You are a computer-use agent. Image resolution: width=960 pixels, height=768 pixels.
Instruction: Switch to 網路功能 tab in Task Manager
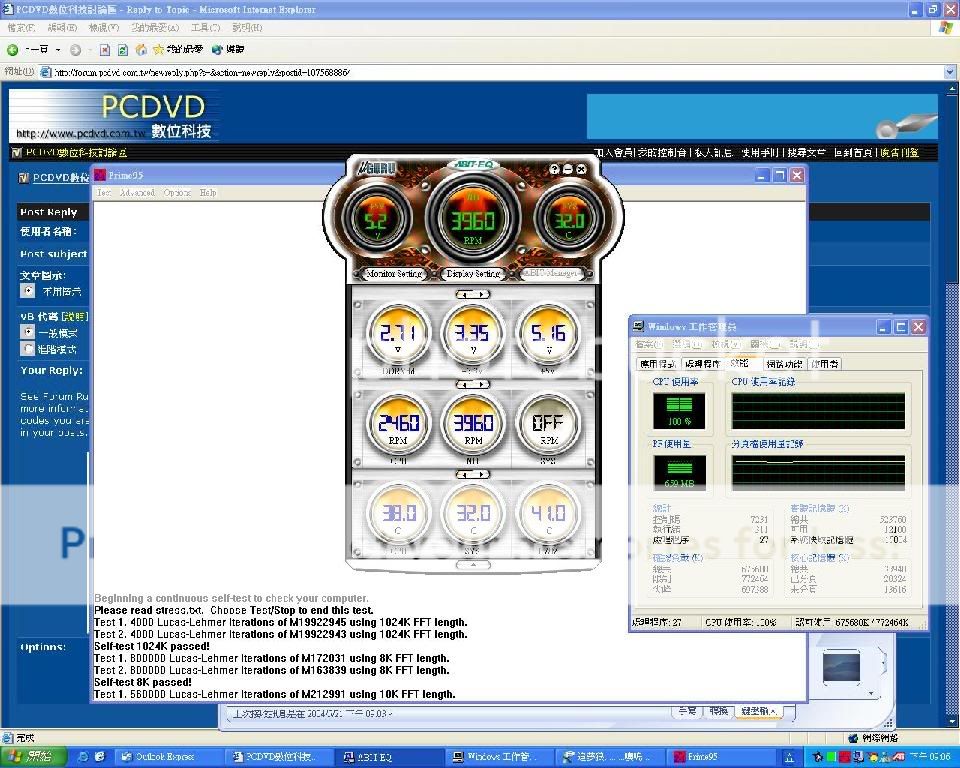[784, 364]
